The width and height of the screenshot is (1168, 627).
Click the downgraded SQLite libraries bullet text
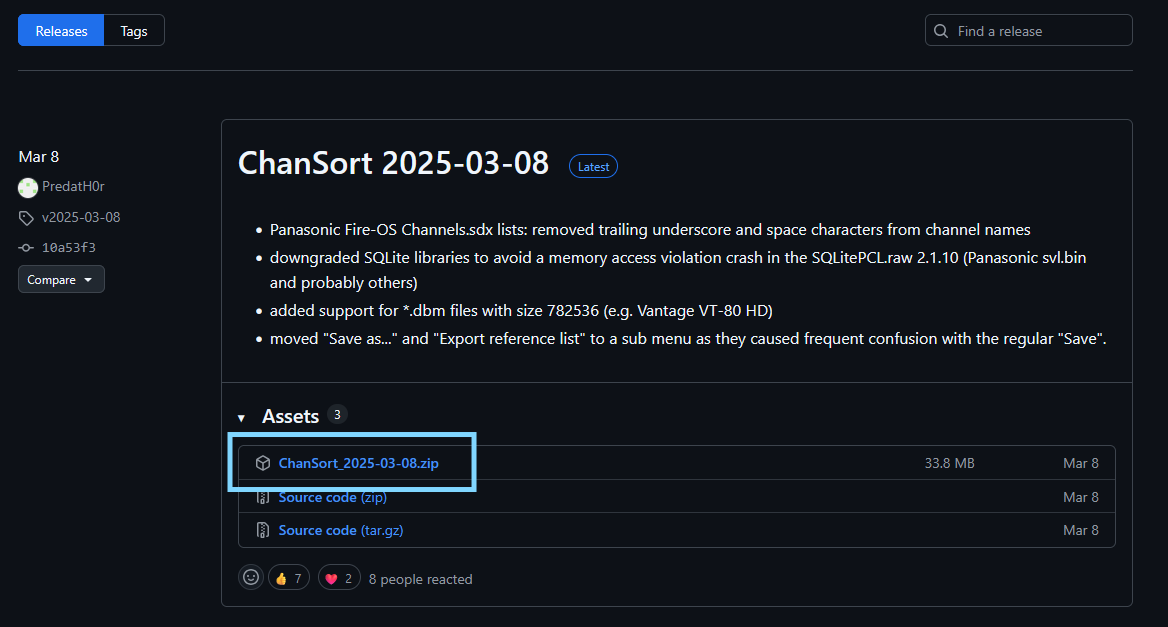coord(678,270)
